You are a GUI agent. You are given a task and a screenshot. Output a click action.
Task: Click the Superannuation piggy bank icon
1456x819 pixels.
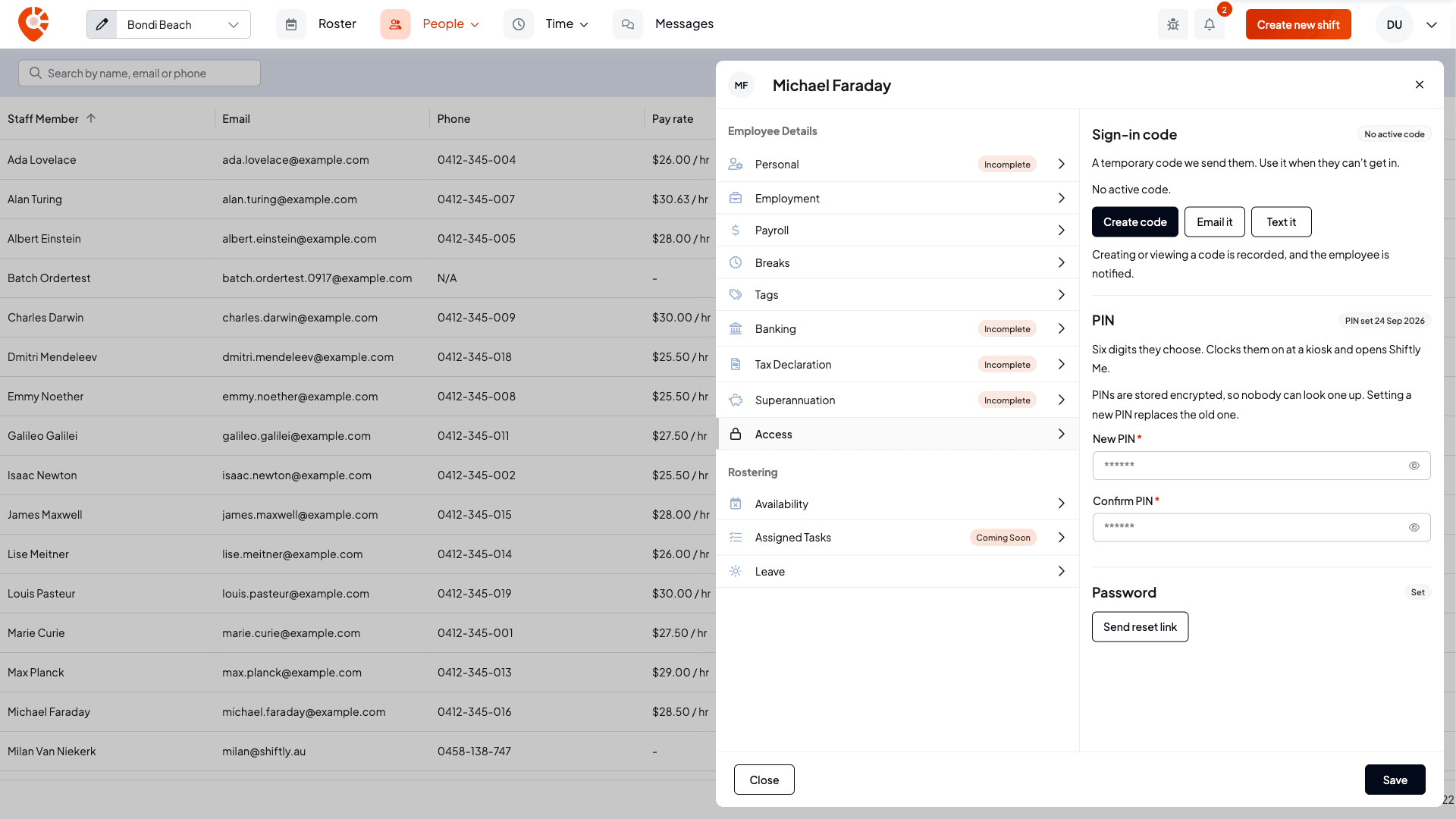(736, 400)
